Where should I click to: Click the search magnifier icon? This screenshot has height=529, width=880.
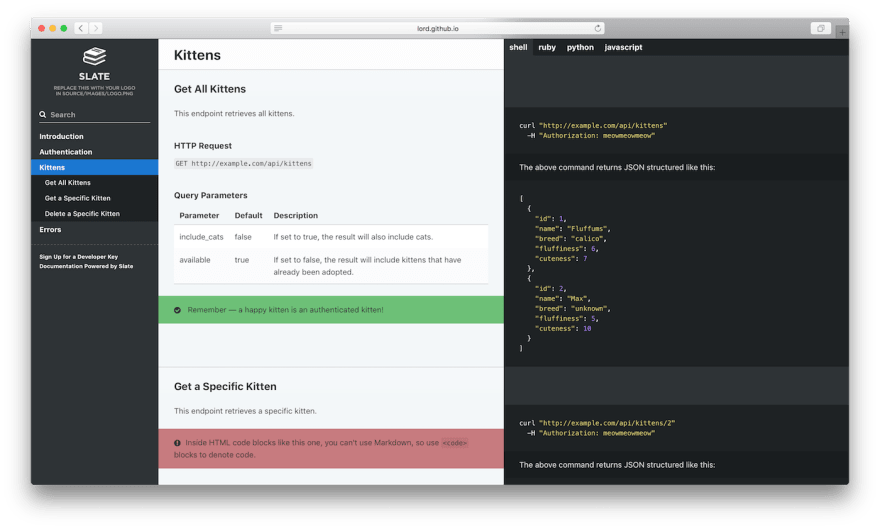(43, 114)
